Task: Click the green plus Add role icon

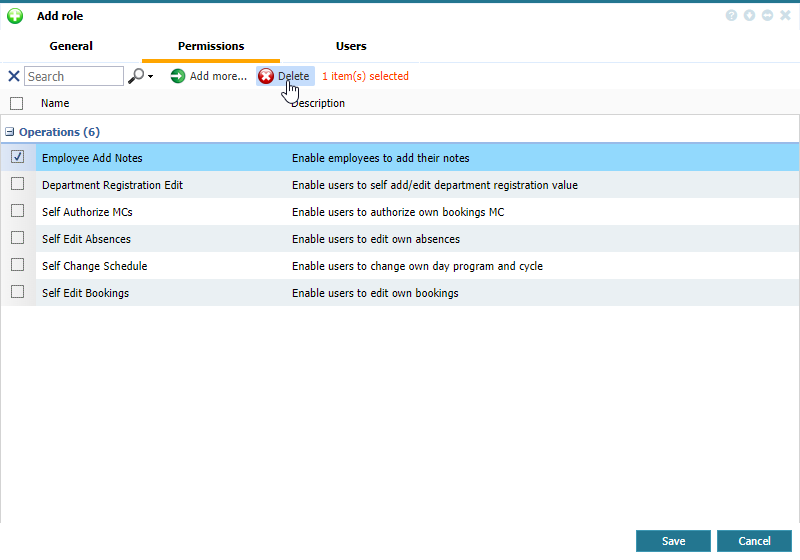Action: click(x=15, y=16)
